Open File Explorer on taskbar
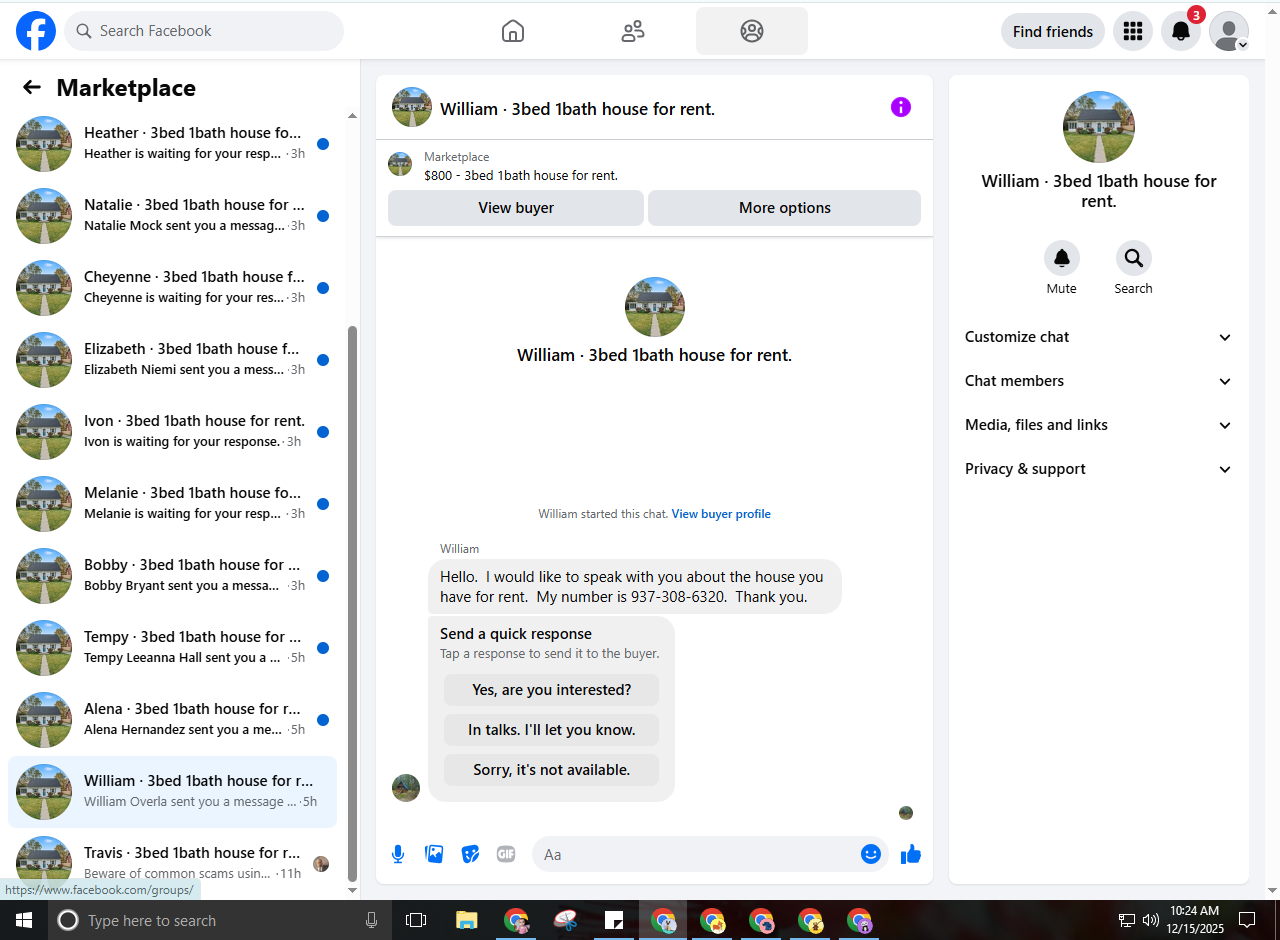 [x=467, y=920]
